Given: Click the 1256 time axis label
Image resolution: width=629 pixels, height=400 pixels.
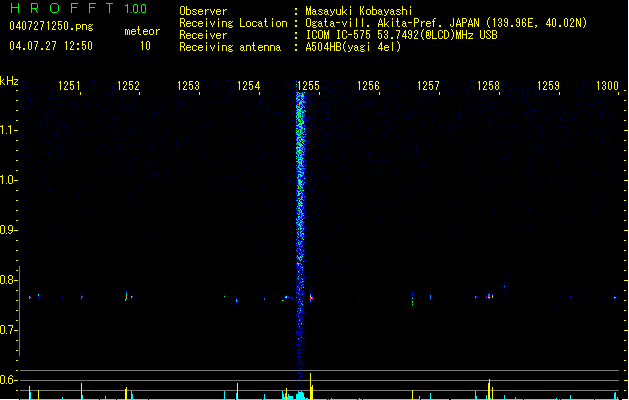Looking at the screenshot, I should (368, 86).
